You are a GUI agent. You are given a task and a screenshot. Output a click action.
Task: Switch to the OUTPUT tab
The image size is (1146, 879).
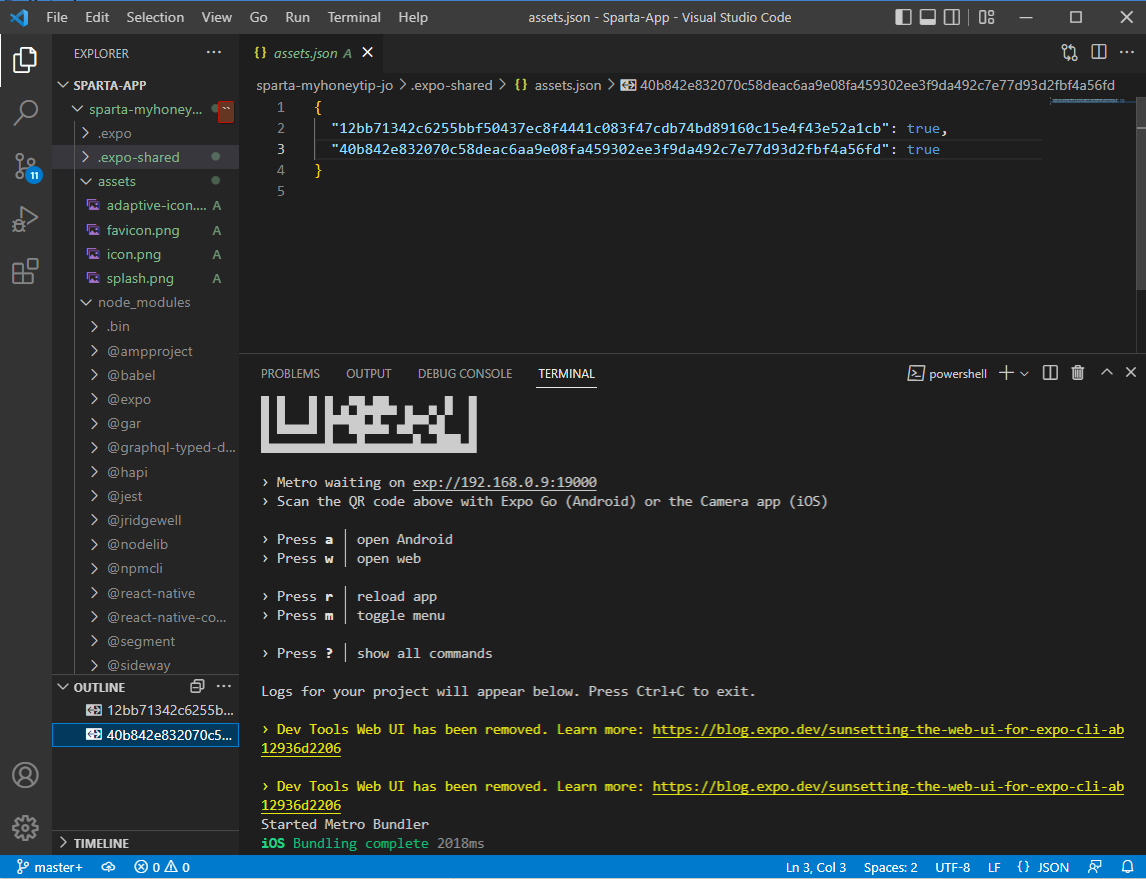point(368,373)
